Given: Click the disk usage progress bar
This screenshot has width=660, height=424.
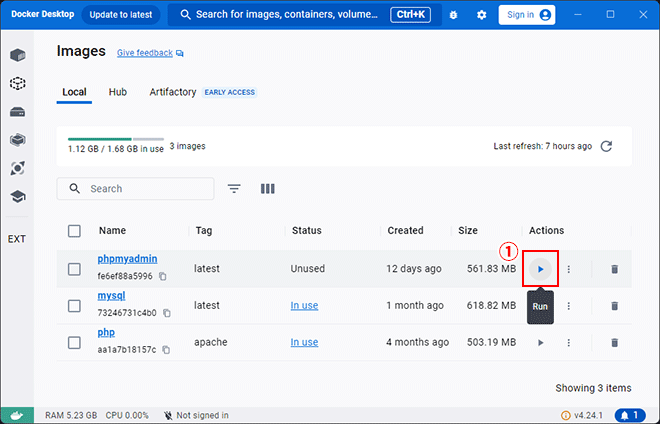Looking at the screenshot, I should [x=116, y=139].
